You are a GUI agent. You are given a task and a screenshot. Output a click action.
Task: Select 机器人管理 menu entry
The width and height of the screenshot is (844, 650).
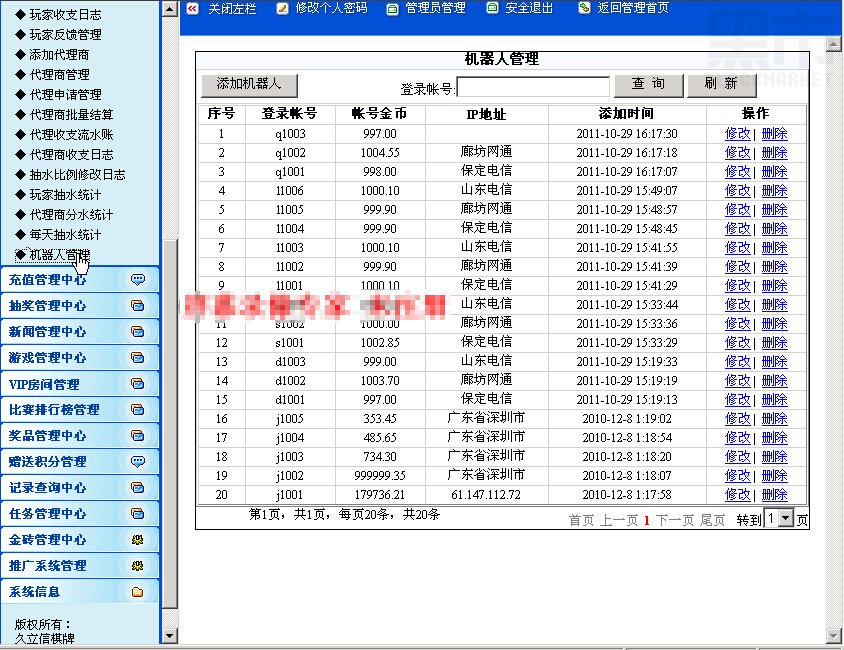[x=59, y=255]
